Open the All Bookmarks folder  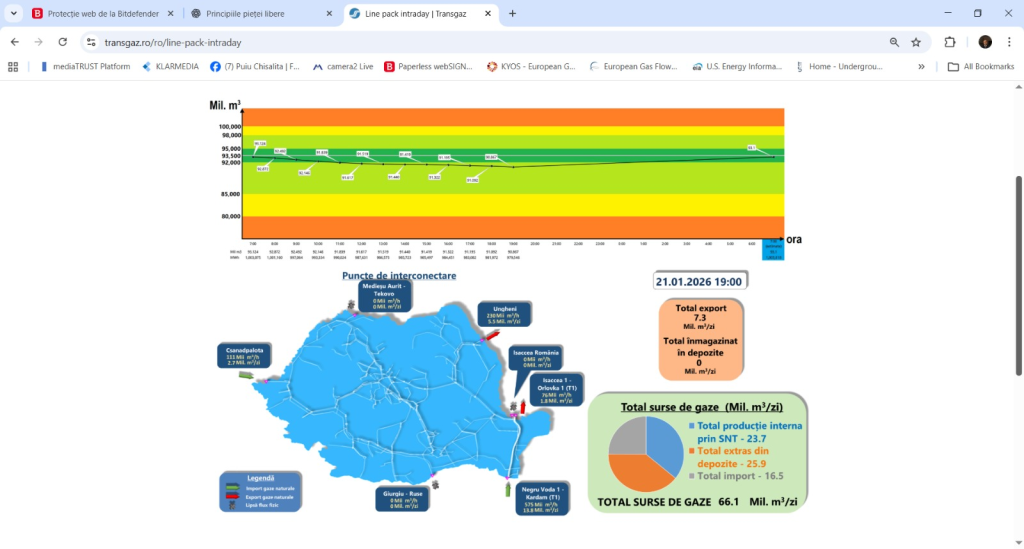(980, 67)
